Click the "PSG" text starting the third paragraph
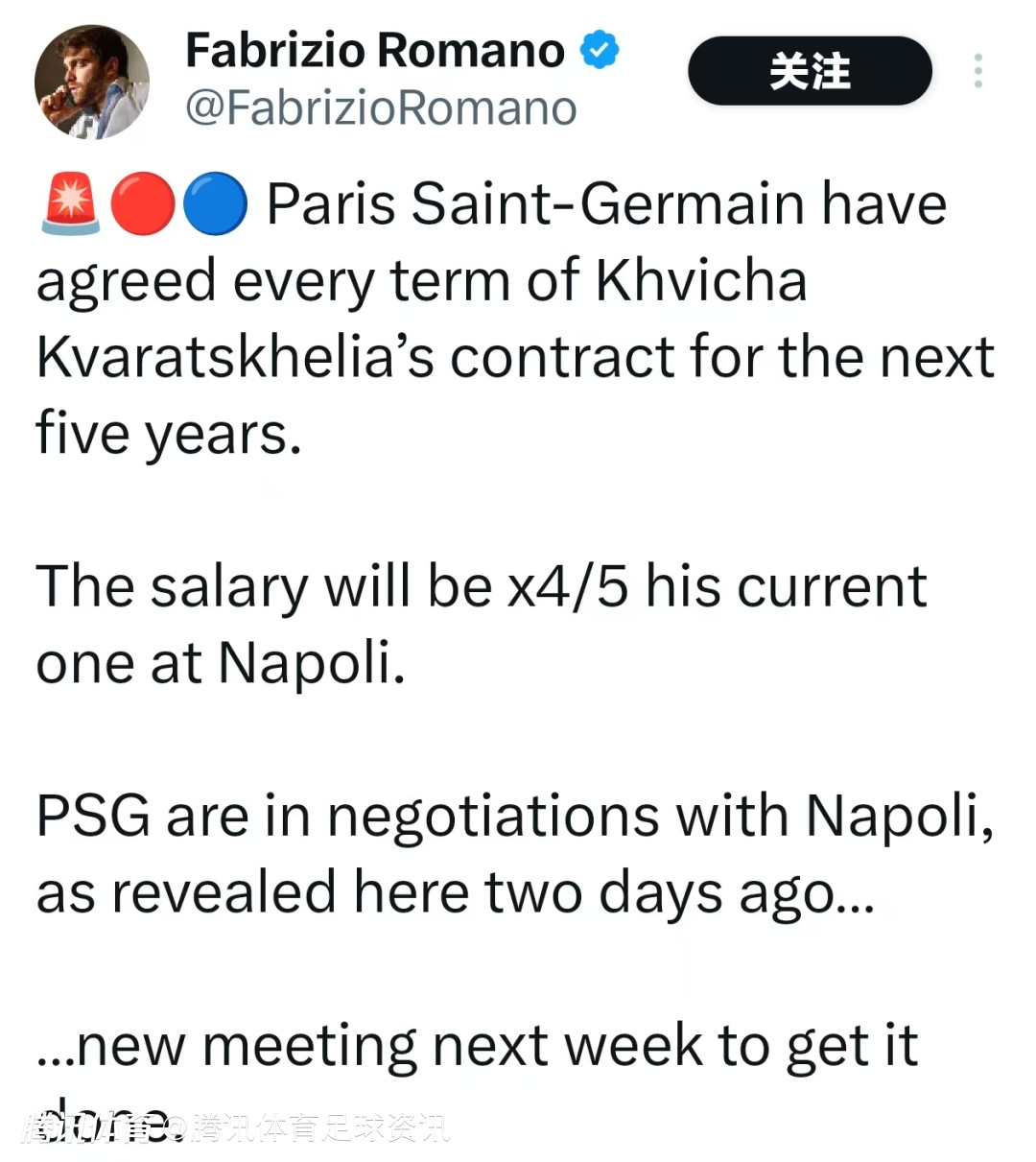The image size is (1036, 1162). (93, 817)
